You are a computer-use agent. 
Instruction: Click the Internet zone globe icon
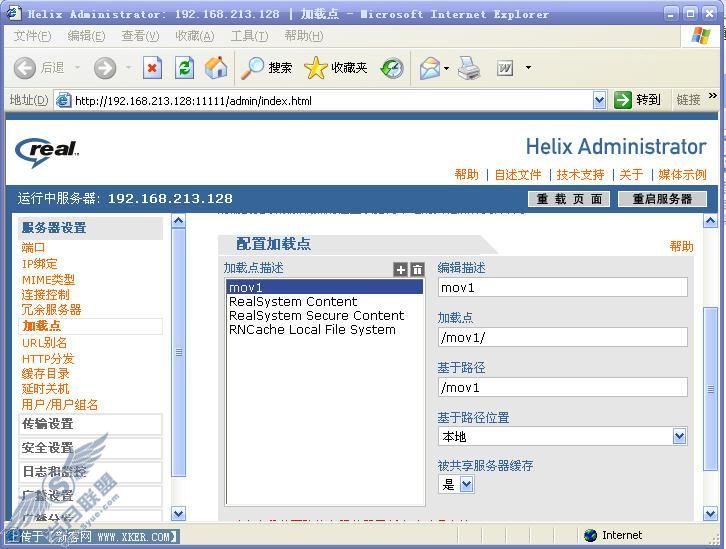(590, 535)
